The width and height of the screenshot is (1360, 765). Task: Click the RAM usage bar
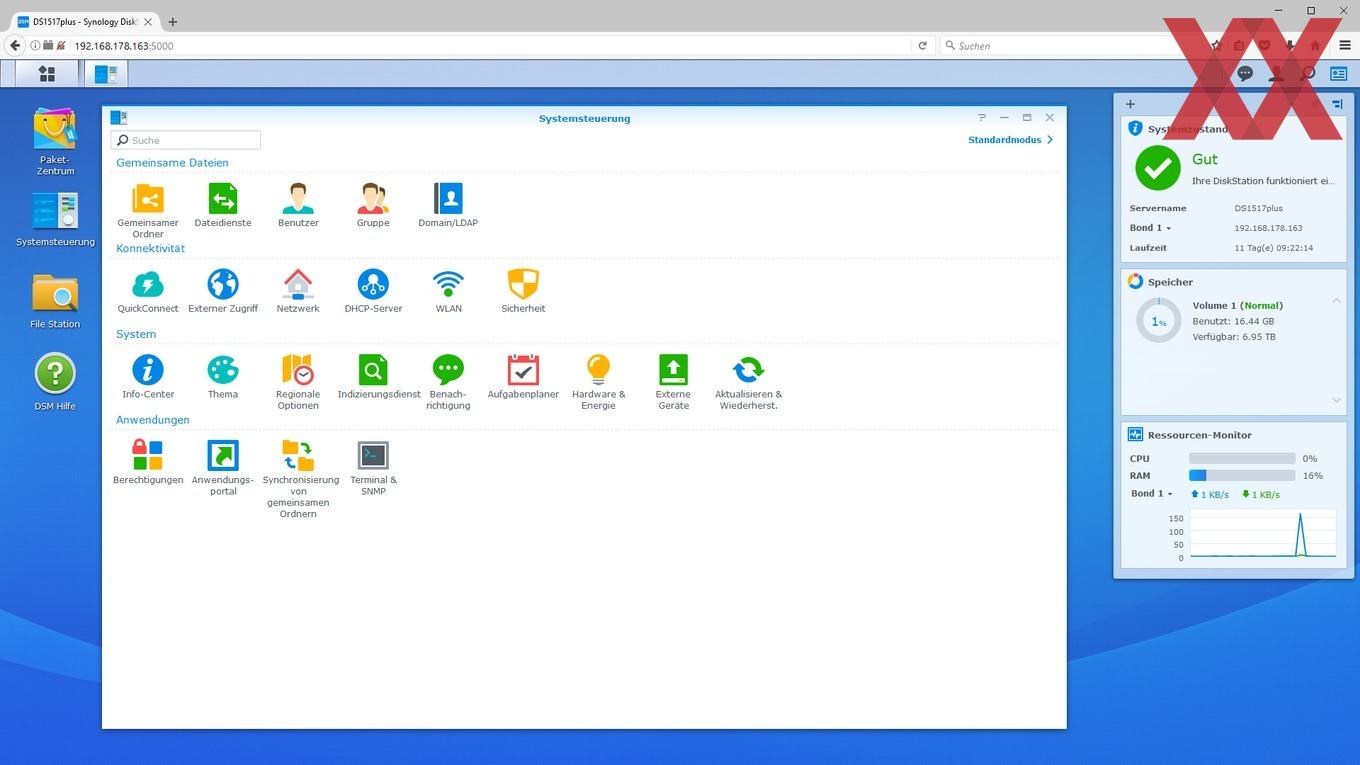pos(1242,476)
